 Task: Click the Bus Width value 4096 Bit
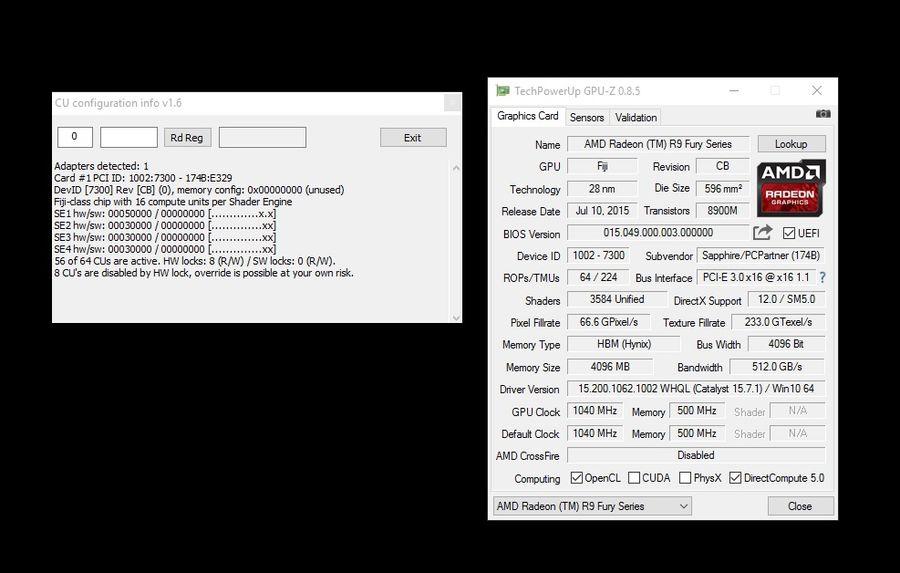[786, 344]
